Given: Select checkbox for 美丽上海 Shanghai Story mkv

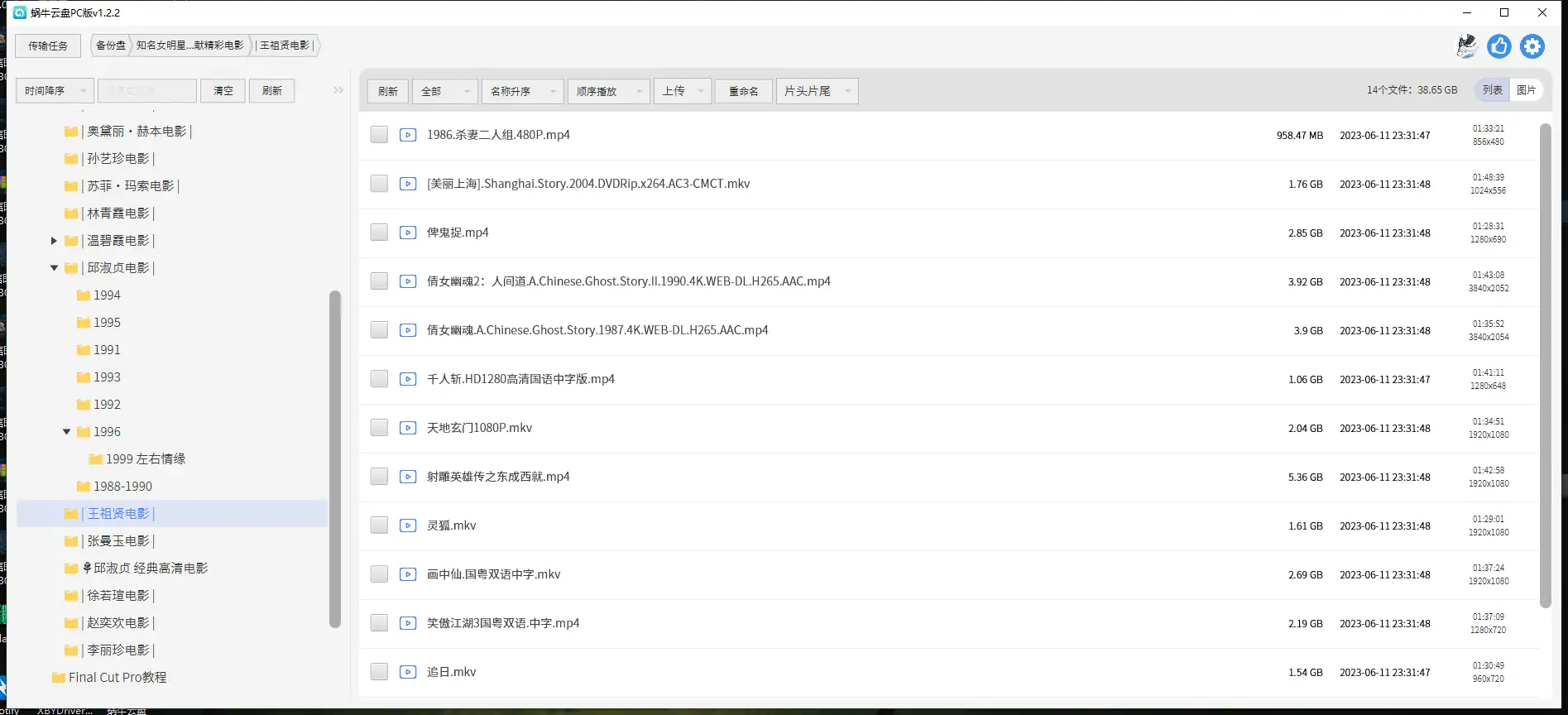Looking at the screenshot, I should (379, 184).
